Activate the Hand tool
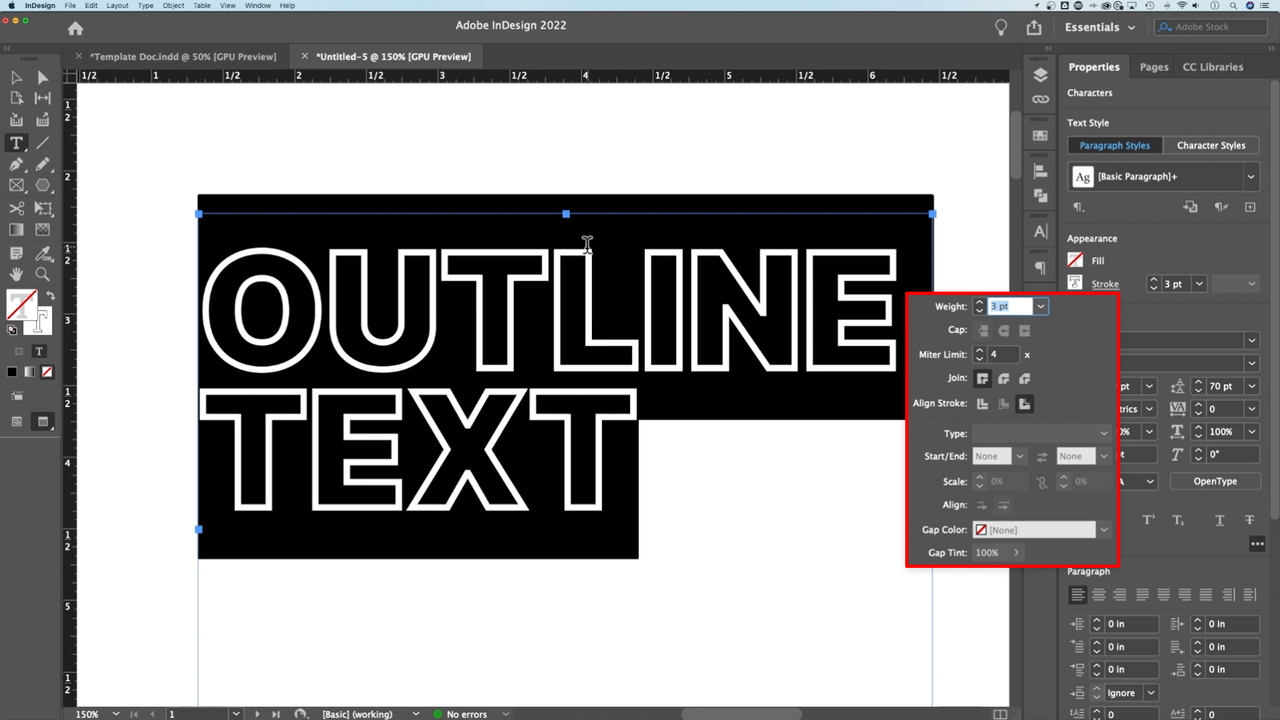Screen dimensions: 1280x720 click(x=16, y=274)
